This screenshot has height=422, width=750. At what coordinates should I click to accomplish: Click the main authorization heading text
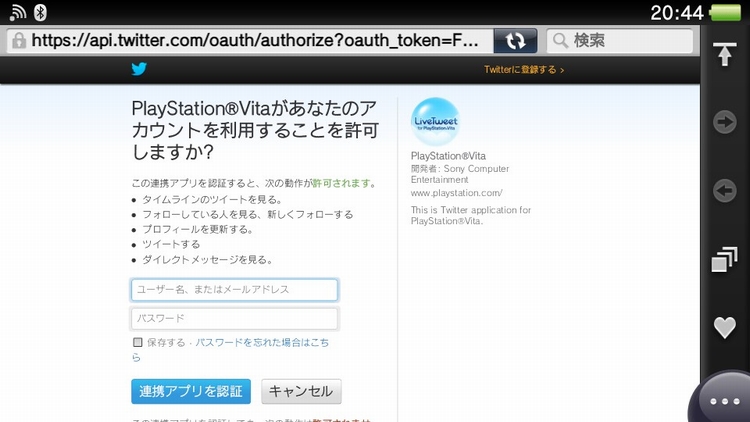pos(255,130)
